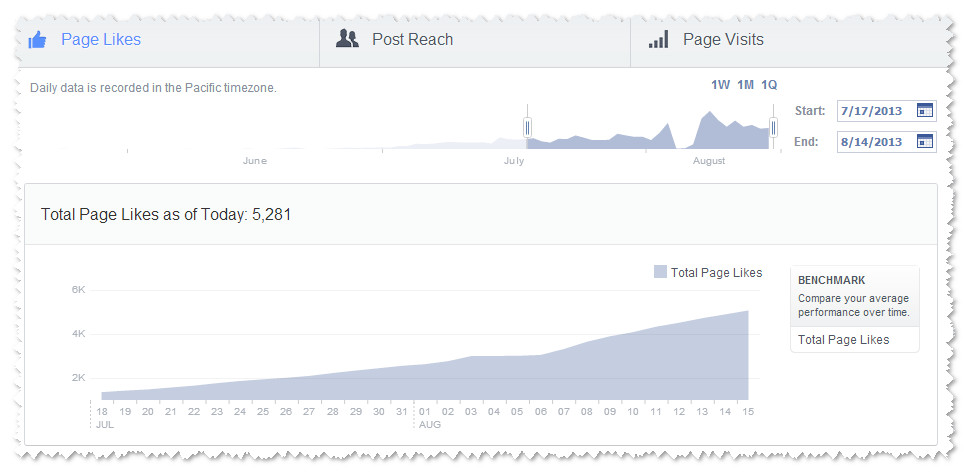Screen dimensions: 968x472
Task: Click the 'Compare your average performance over time' text
Action: click(854, 305)
